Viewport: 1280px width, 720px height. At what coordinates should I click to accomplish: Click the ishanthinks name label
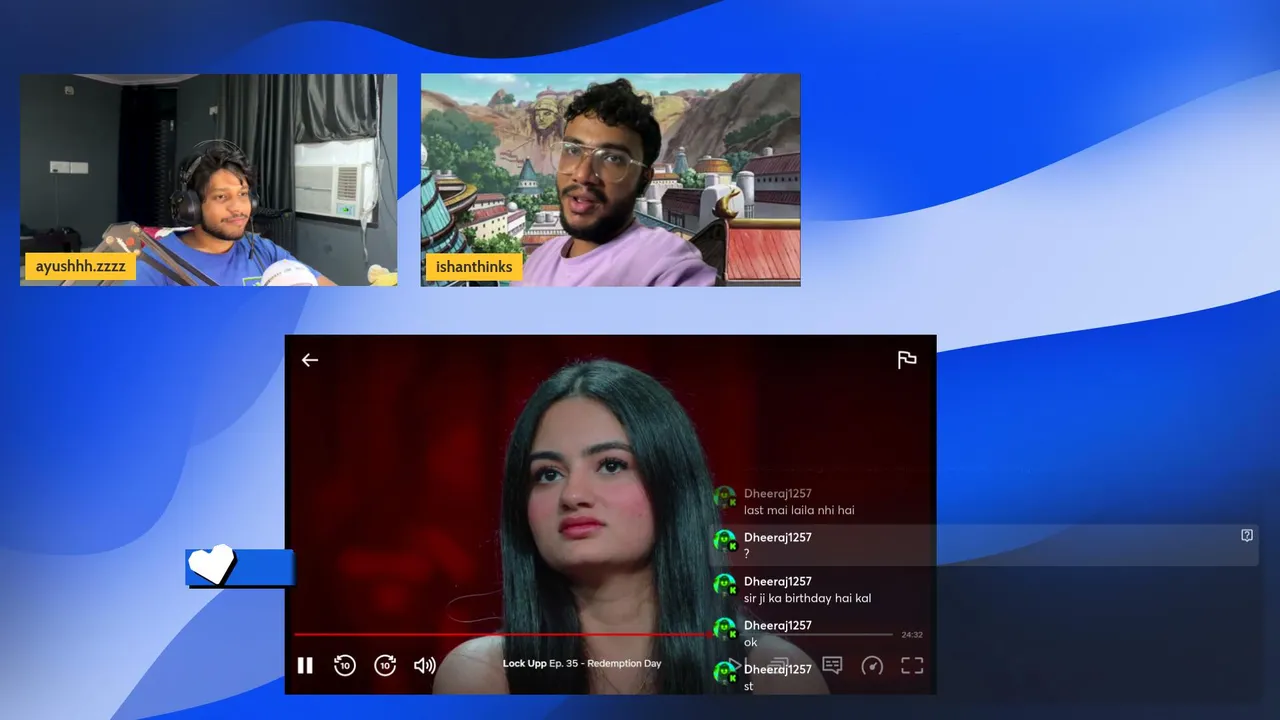coord(474,267)
